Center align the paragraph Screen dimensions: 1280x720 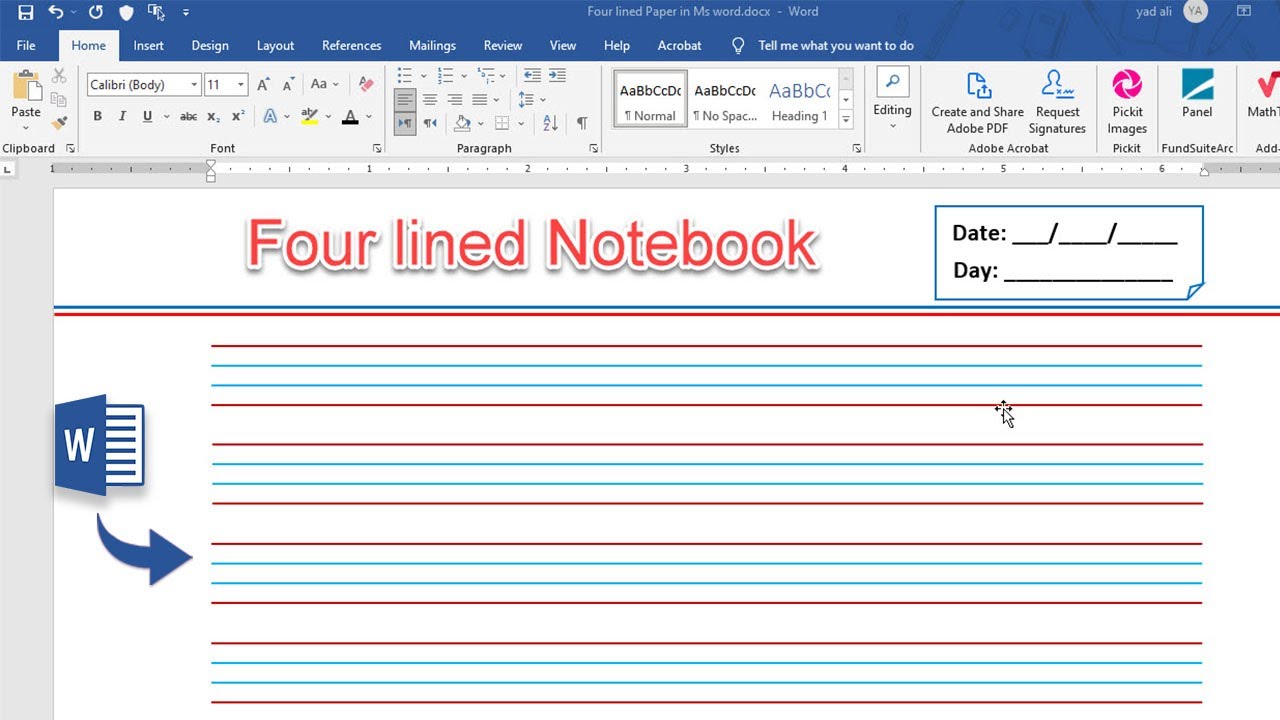tap(430, 99)
